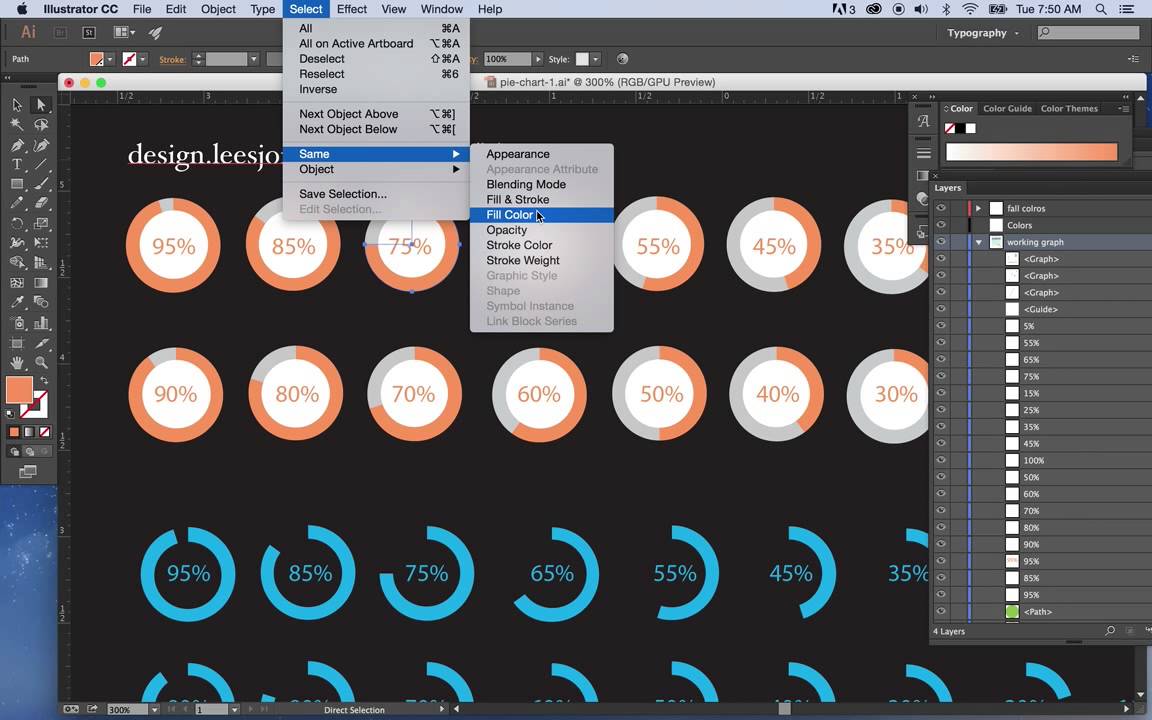The height and width of the screenshot is (720, 1152).
Task: Hide the 100% sublayer
Action: (x=940, y=461)
